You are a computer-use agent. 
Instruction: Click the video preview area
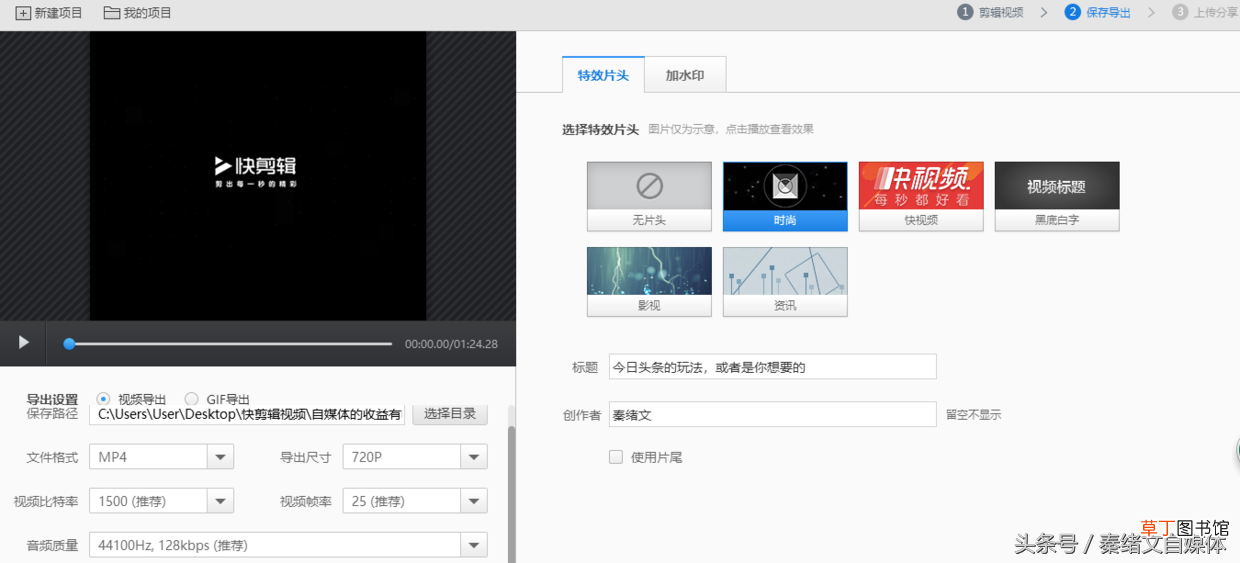click(x=258, y=176)
